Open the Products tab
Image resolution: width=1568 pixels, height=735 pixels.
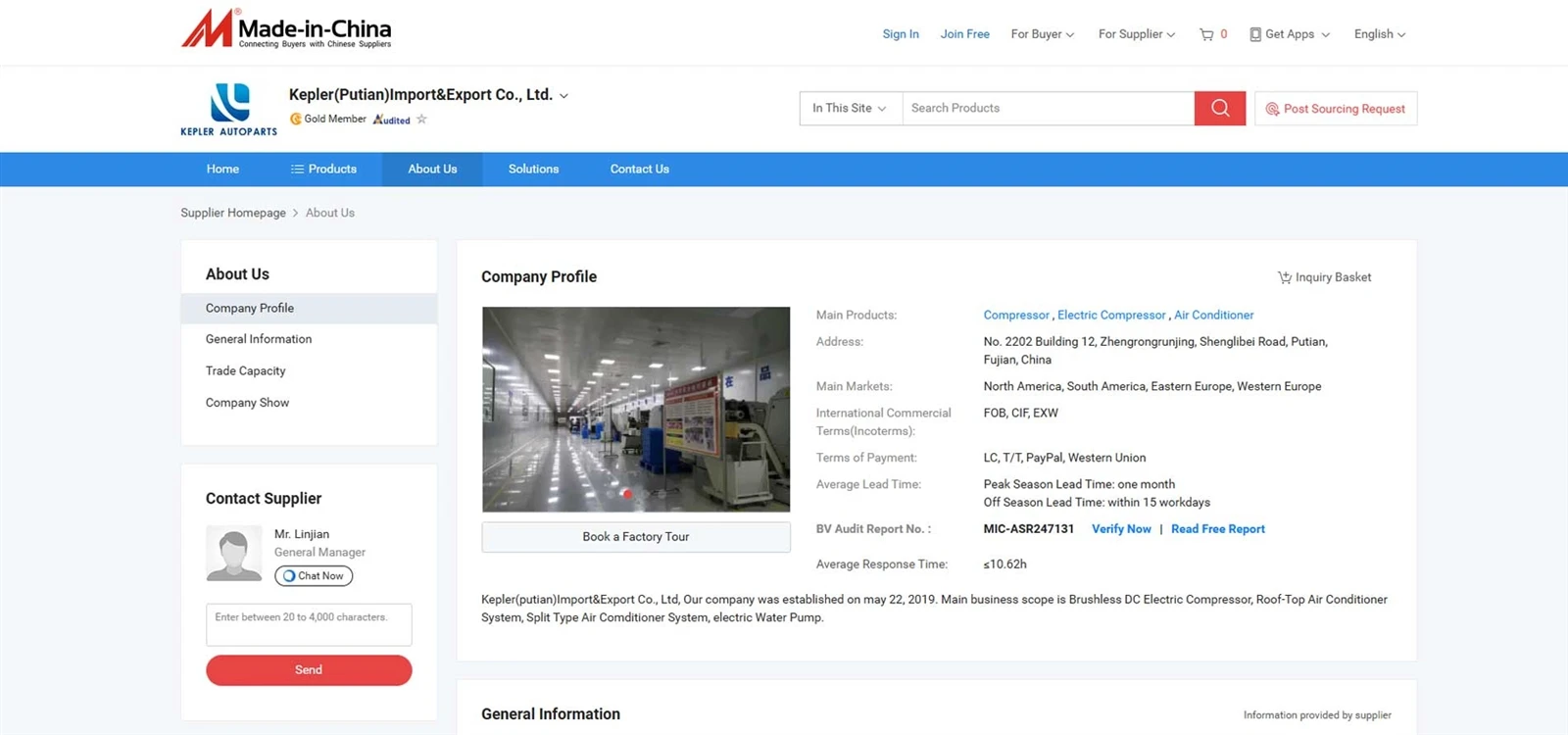323,170
